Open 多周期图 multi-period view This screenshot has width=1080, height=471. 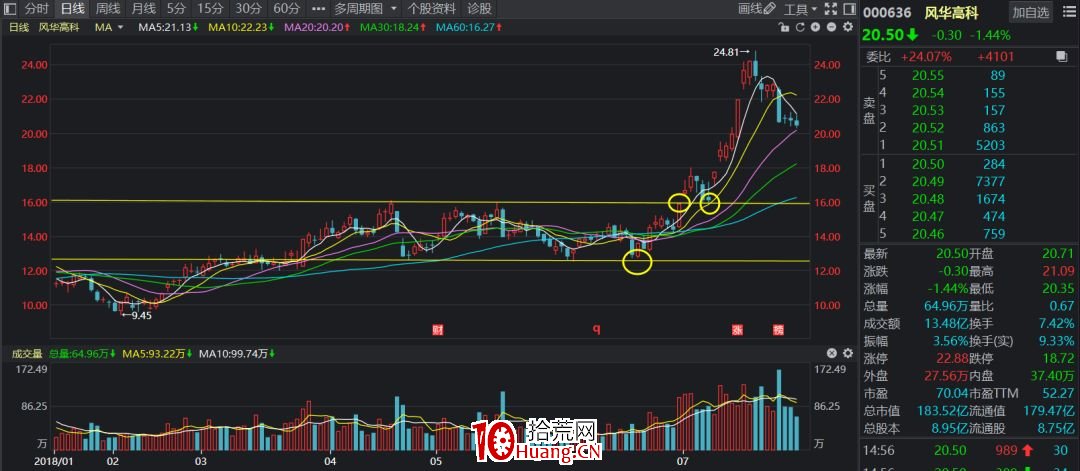[358, 9]
